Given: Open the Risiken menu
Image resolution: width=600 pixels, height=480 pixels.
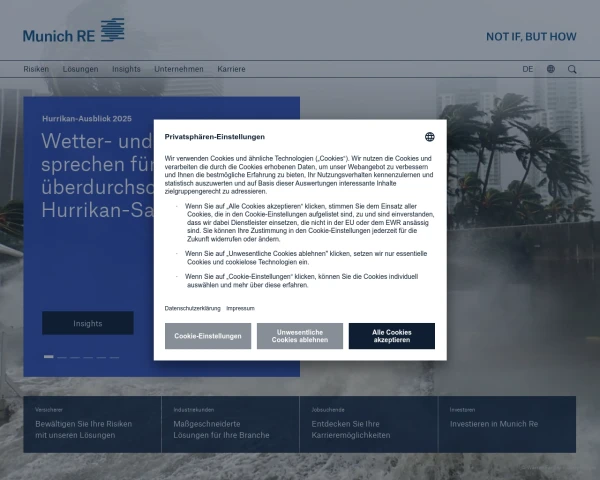Looking at the screenshot, I should [x=36, y=69].
